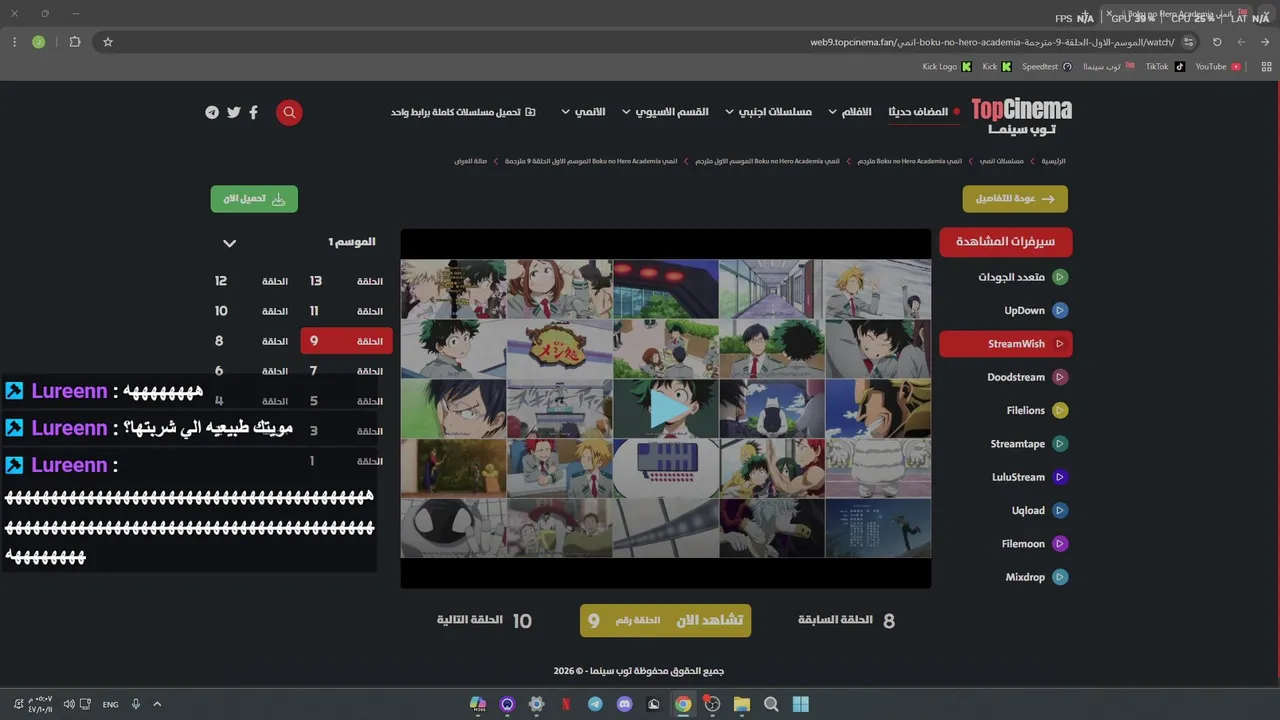Click the TopCinema logo
Viewport: 1280px width, 720px height.
pyautogui.click(x=1021, y=115)
